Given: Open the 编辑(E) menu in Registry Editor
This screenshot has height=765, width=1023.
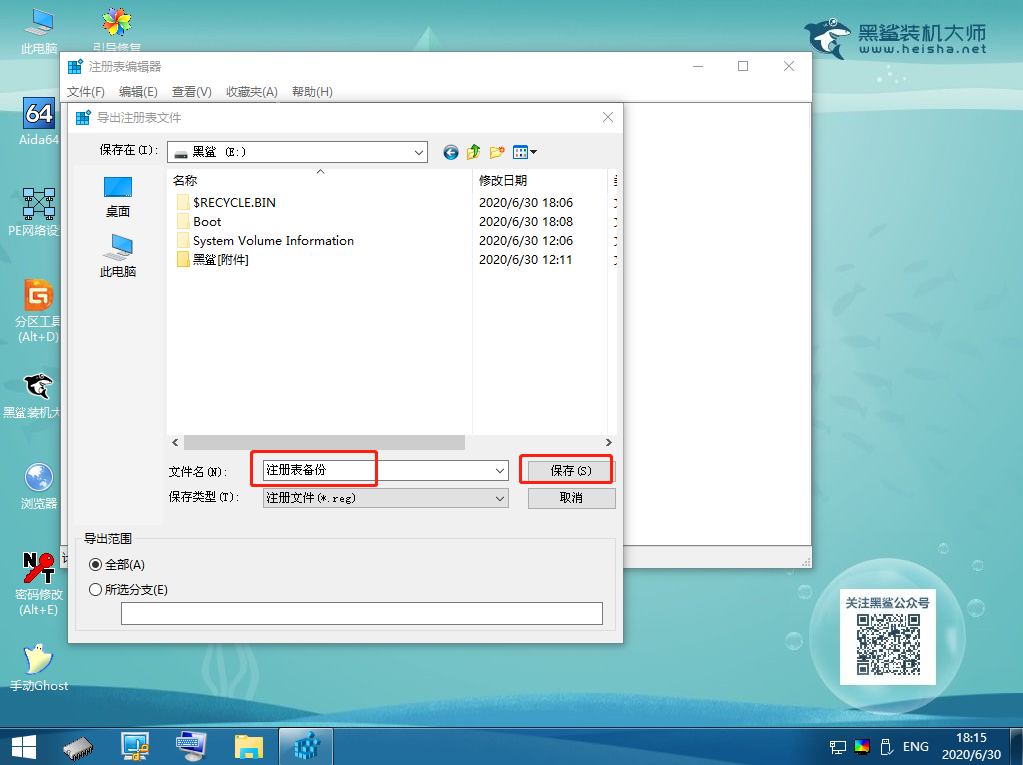Looking at the screenshot, I should 138,92.
